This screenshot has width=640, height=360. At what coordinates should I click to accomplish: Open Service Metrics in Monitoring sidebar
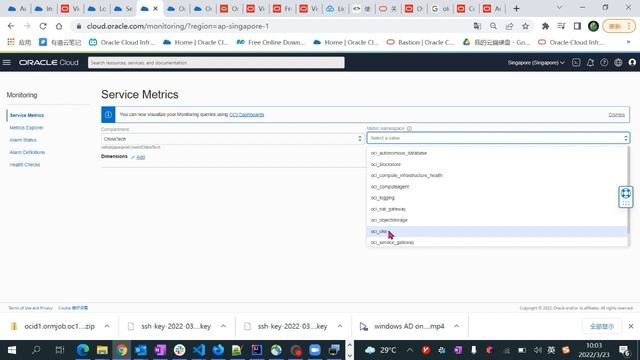pyautogui.click(x=27, y=115)
